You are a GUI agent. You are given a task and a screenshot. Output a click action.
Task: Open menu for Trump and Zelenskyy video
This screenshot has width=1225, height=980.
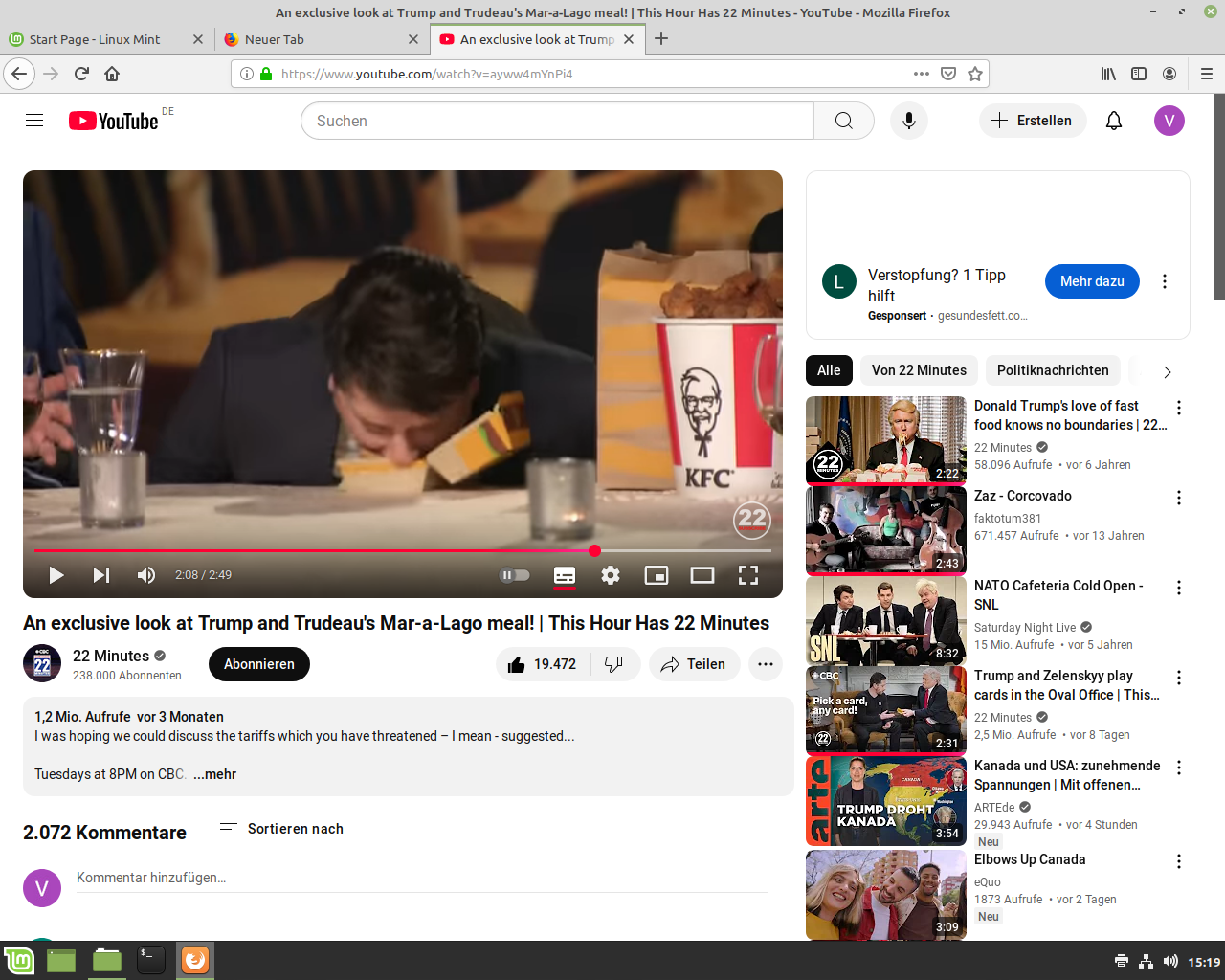[1179, 678]
